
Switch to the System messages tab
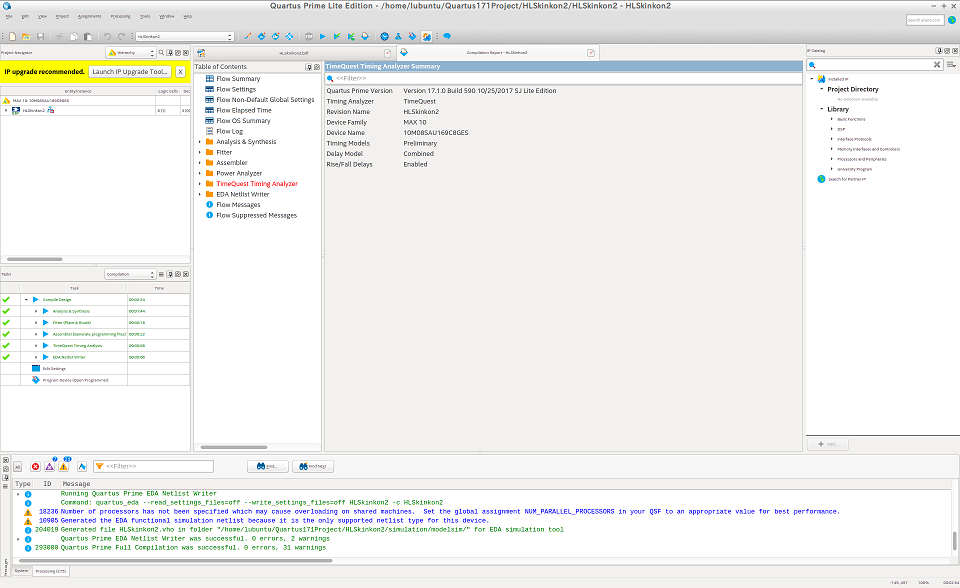21,571
